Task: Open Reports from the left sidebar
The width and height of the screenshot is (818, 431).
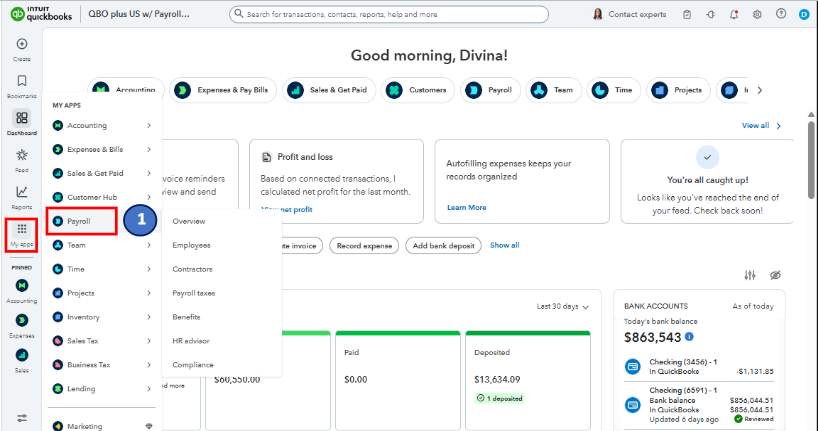Action: pos(22,192)
